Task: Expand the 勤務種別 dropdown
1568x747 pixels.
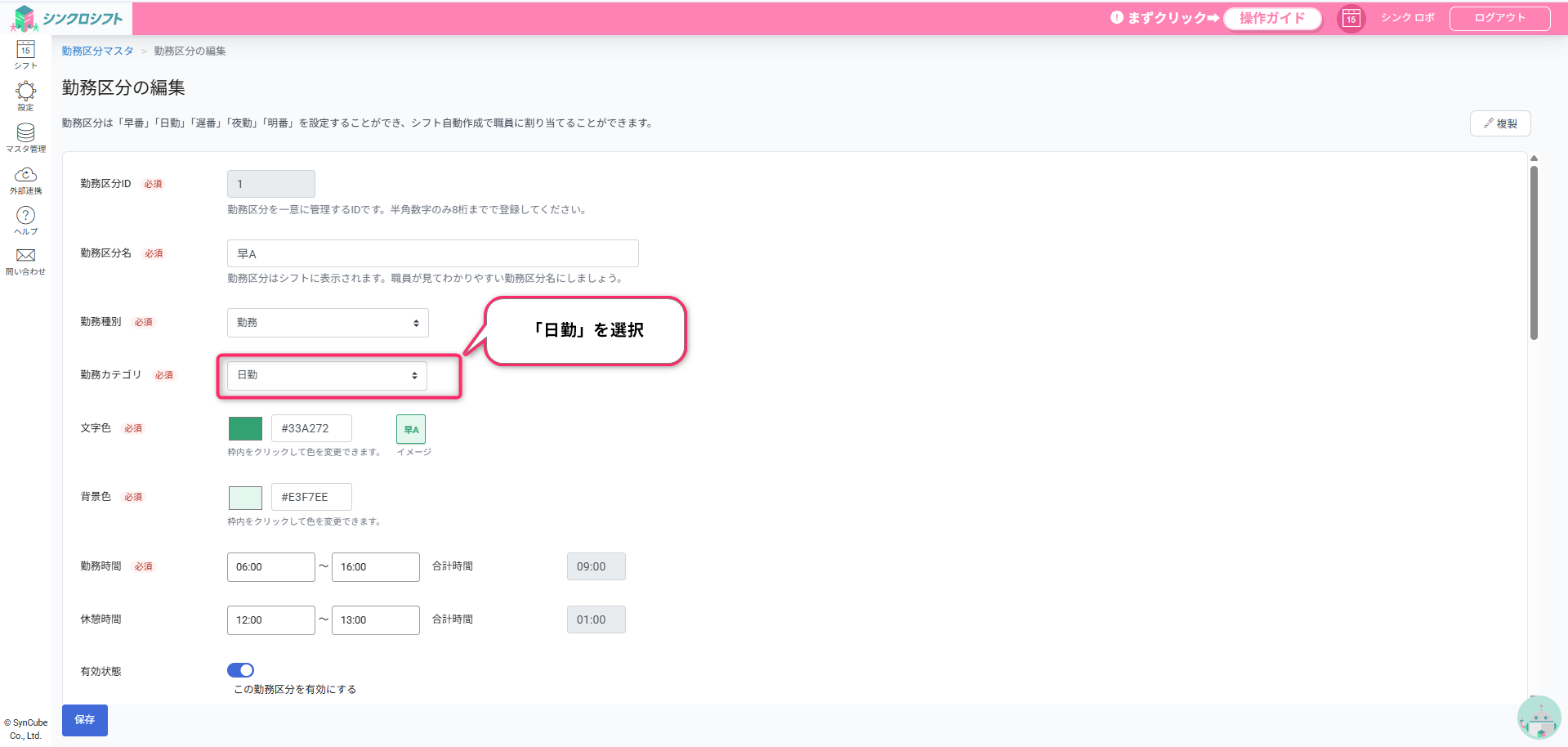Action: [x=328, y=323]
